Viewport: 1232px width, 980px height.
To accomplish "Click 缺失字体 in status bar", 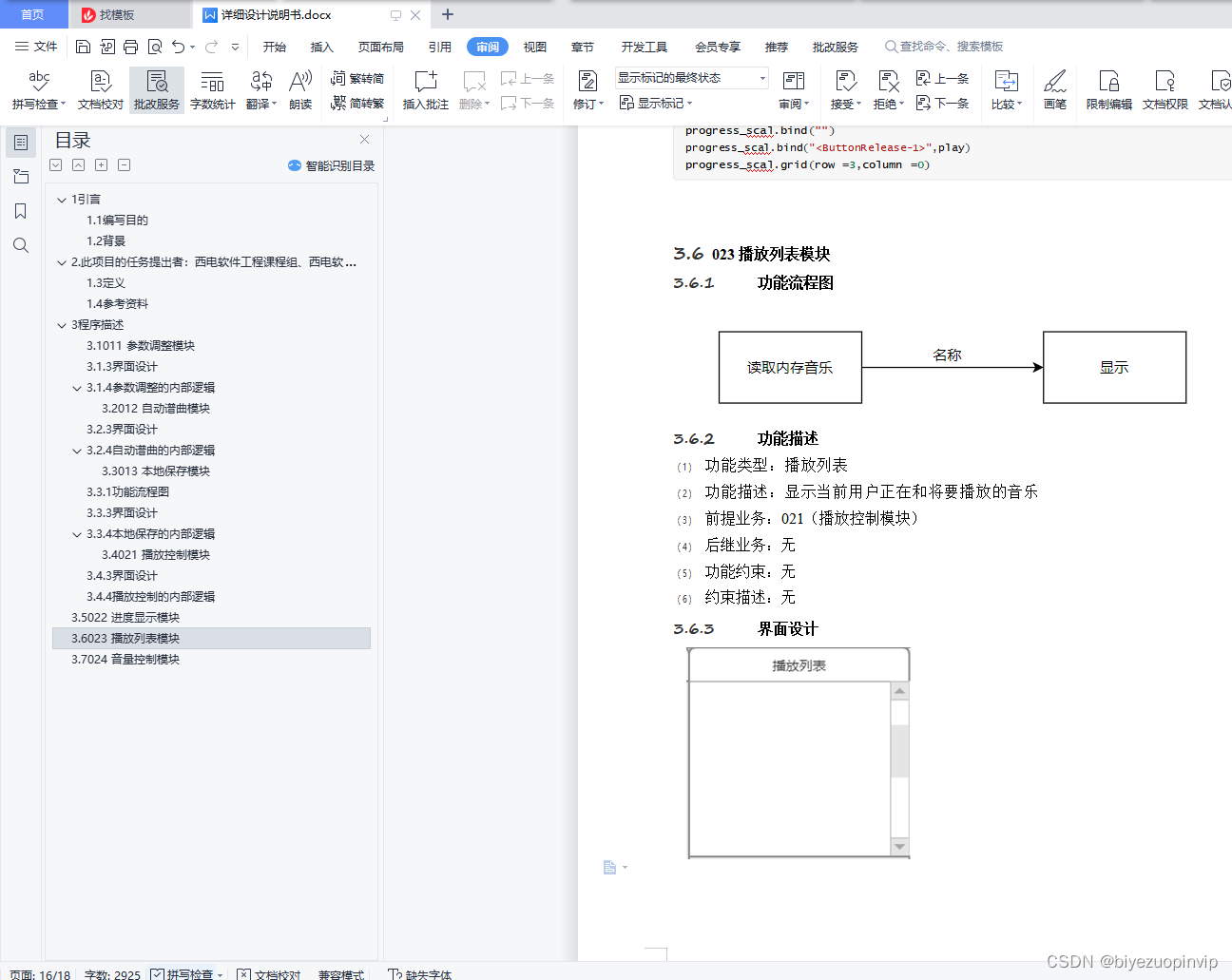I will click(419, 974).
